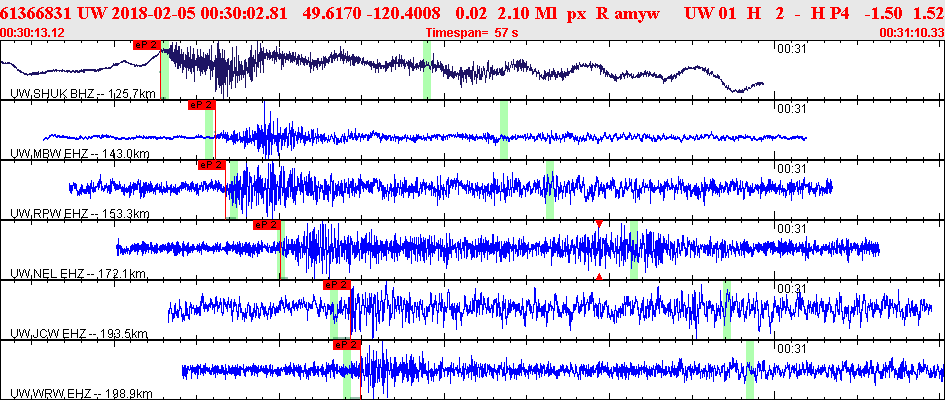Click the later green marker on NEL trace
This screenshot has height=400, width=945.
point(633,250)
